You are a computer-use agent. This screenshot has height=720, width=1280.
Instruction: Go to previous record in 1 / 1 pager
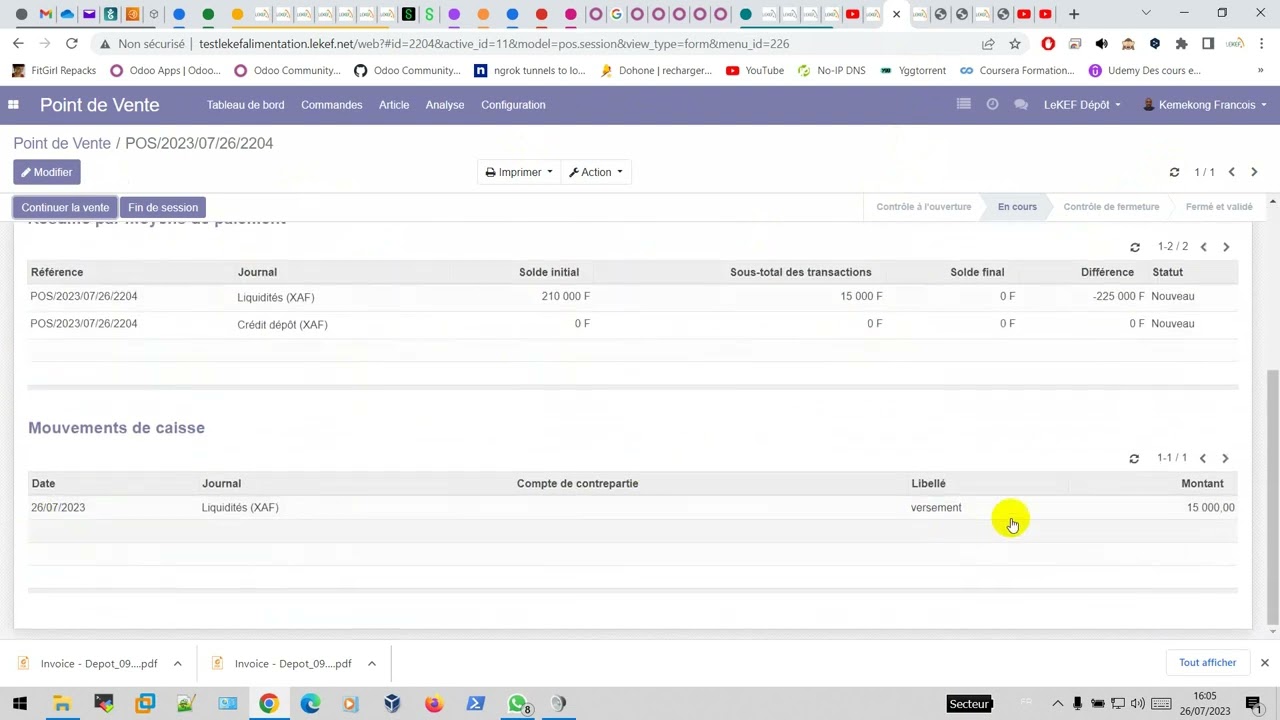1232,172
